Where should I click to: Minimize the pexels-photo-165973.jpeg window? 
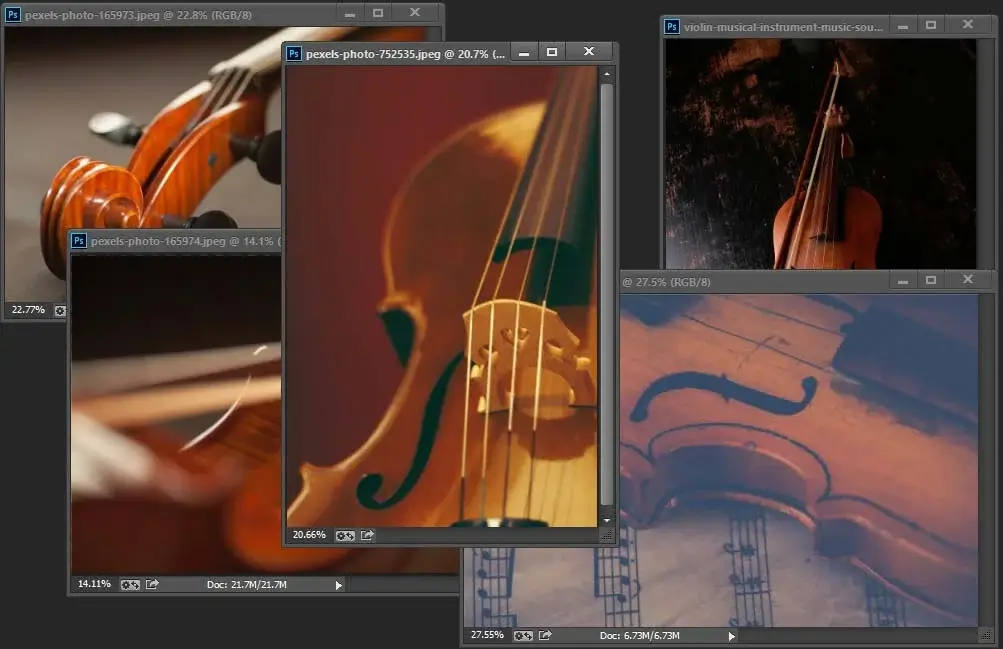pos(350,13)
